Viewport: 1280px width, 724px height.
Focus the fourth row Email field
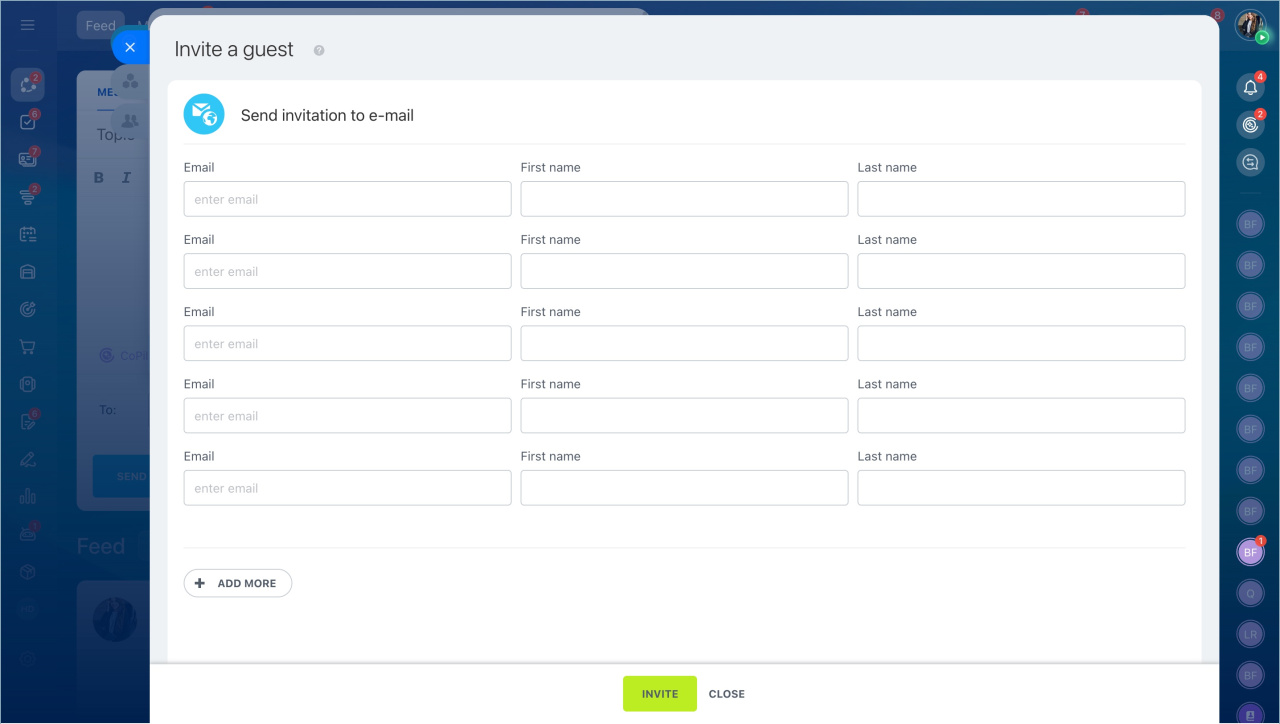click(x=348, y=416)
